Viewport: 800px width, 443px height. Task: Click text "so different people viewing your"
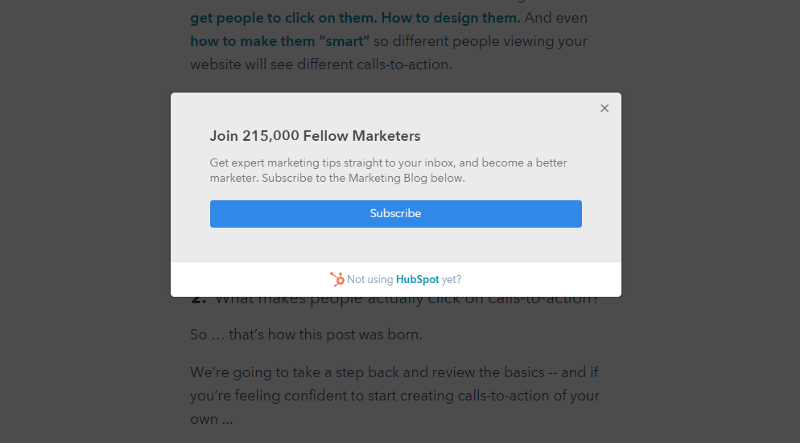click(x=482, y=41)
